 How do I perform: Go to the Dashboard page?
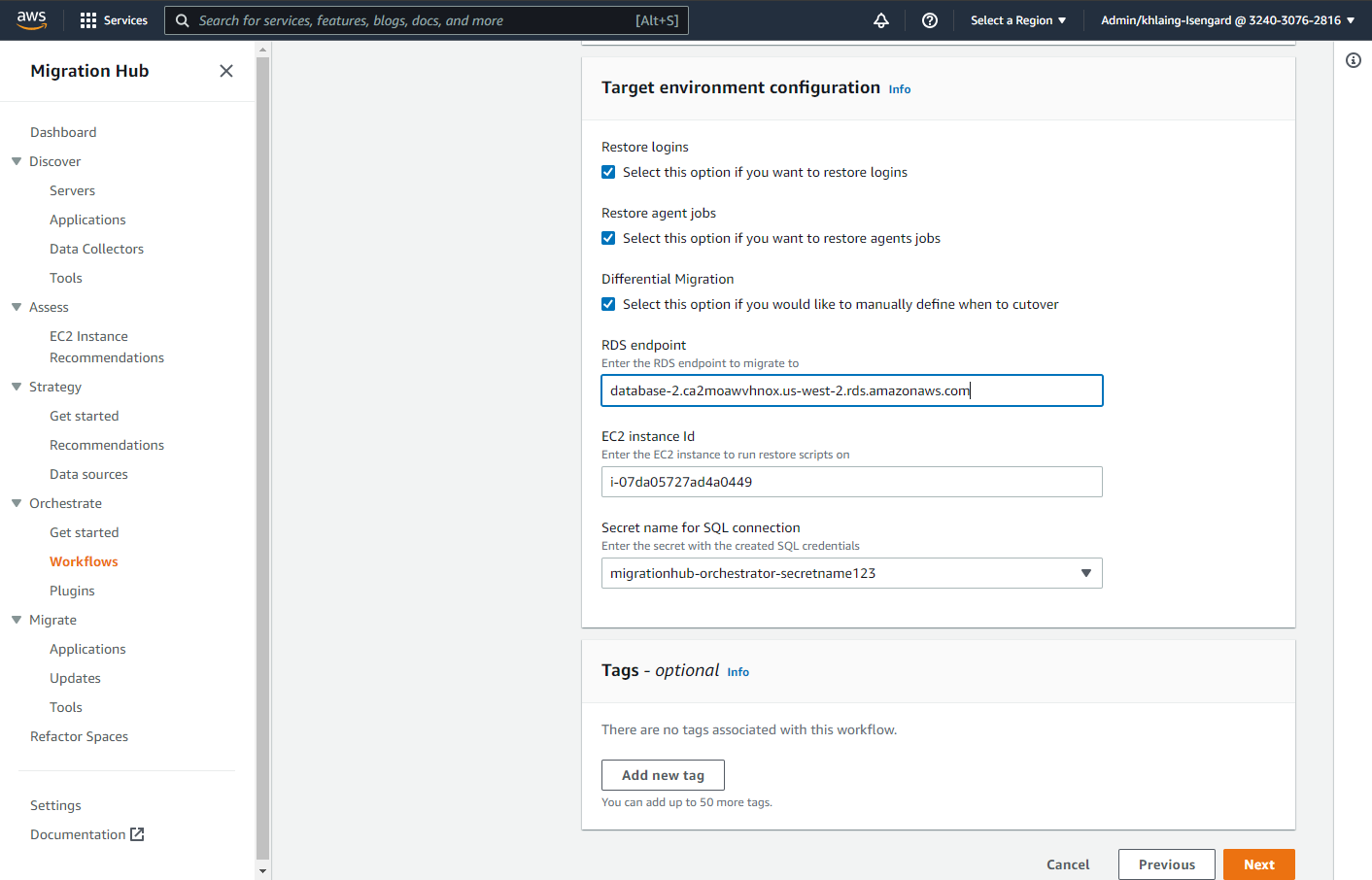point(63,132)
